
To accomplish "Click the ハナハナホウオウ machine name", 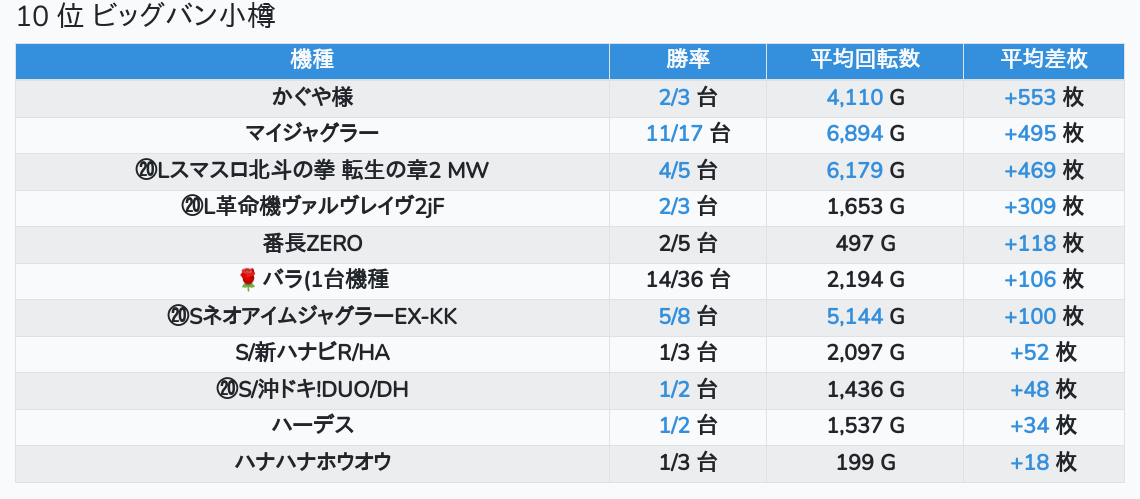I will tap(312, 463).
